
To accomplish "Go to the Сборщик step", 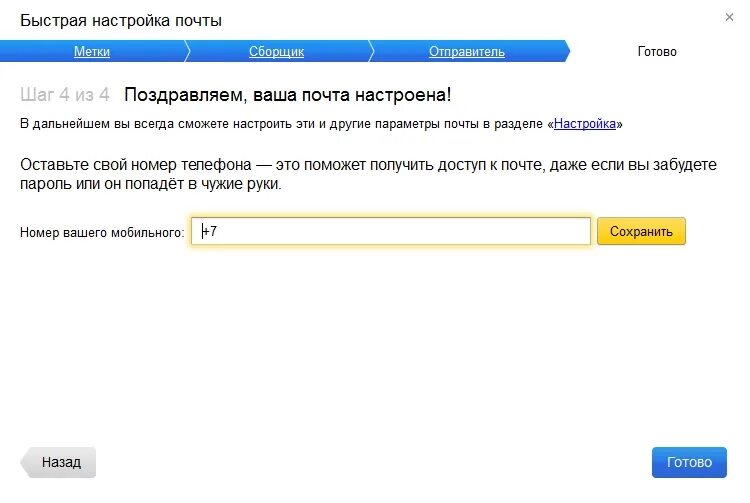I will tap(276, 52).
